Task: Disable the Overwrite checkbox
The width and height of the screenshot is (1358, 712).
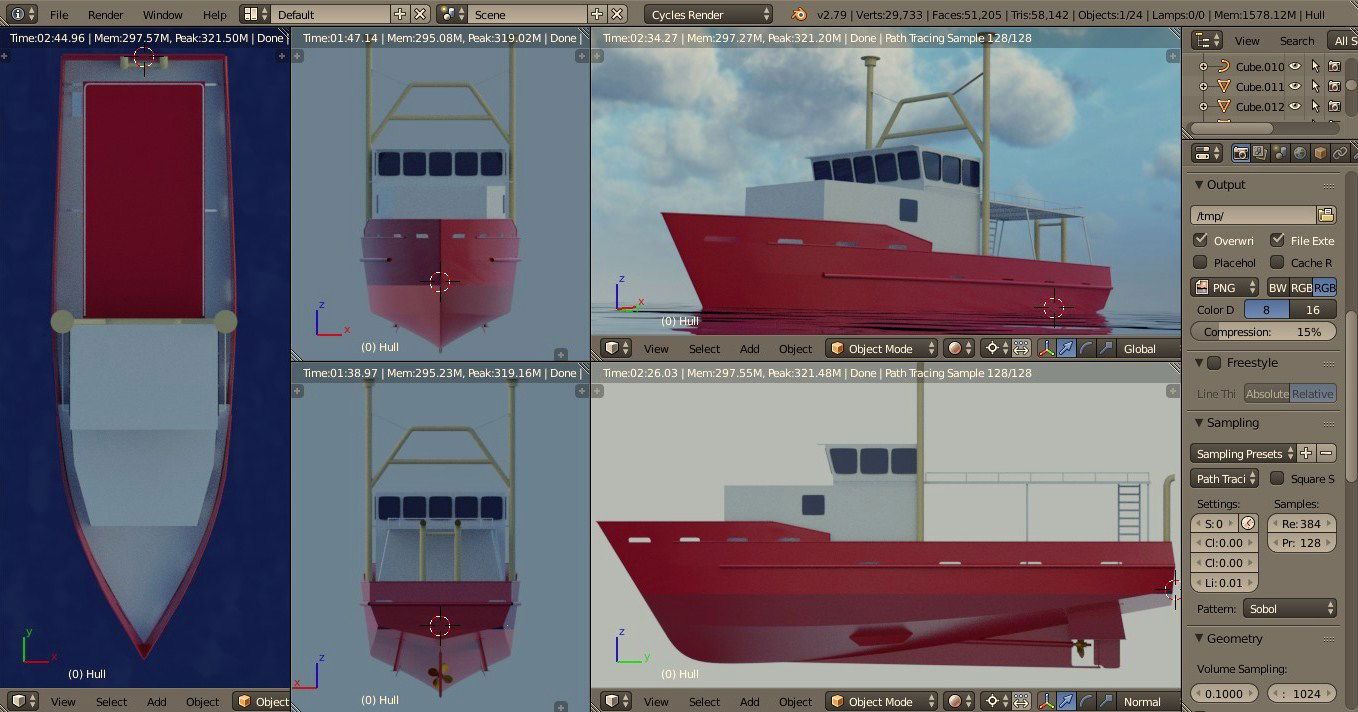Action: [x=1201, y=240]
